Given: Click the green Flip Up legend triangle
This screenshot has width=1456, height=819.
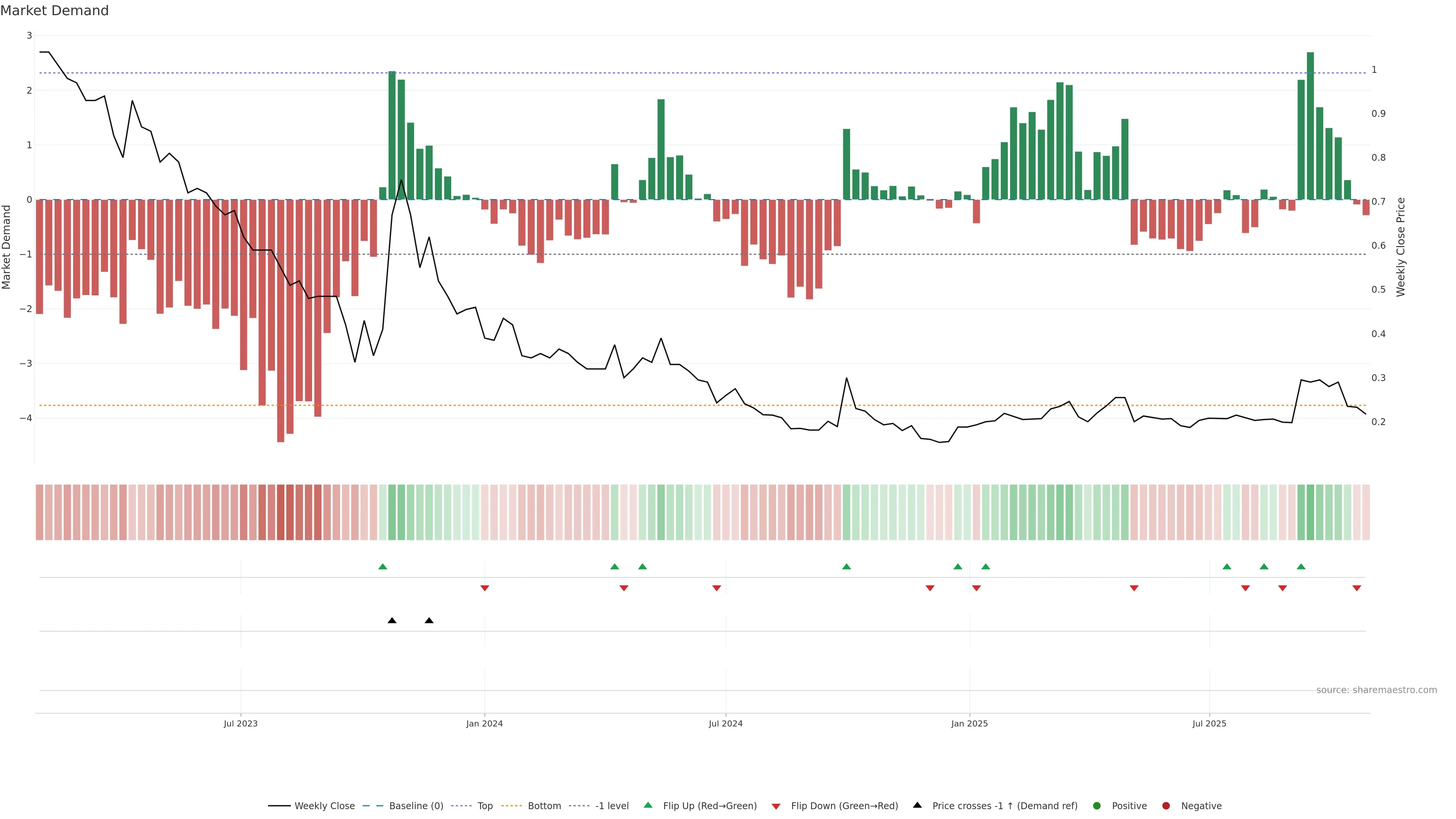Looking at the screenshot, I should pos(648,805).
